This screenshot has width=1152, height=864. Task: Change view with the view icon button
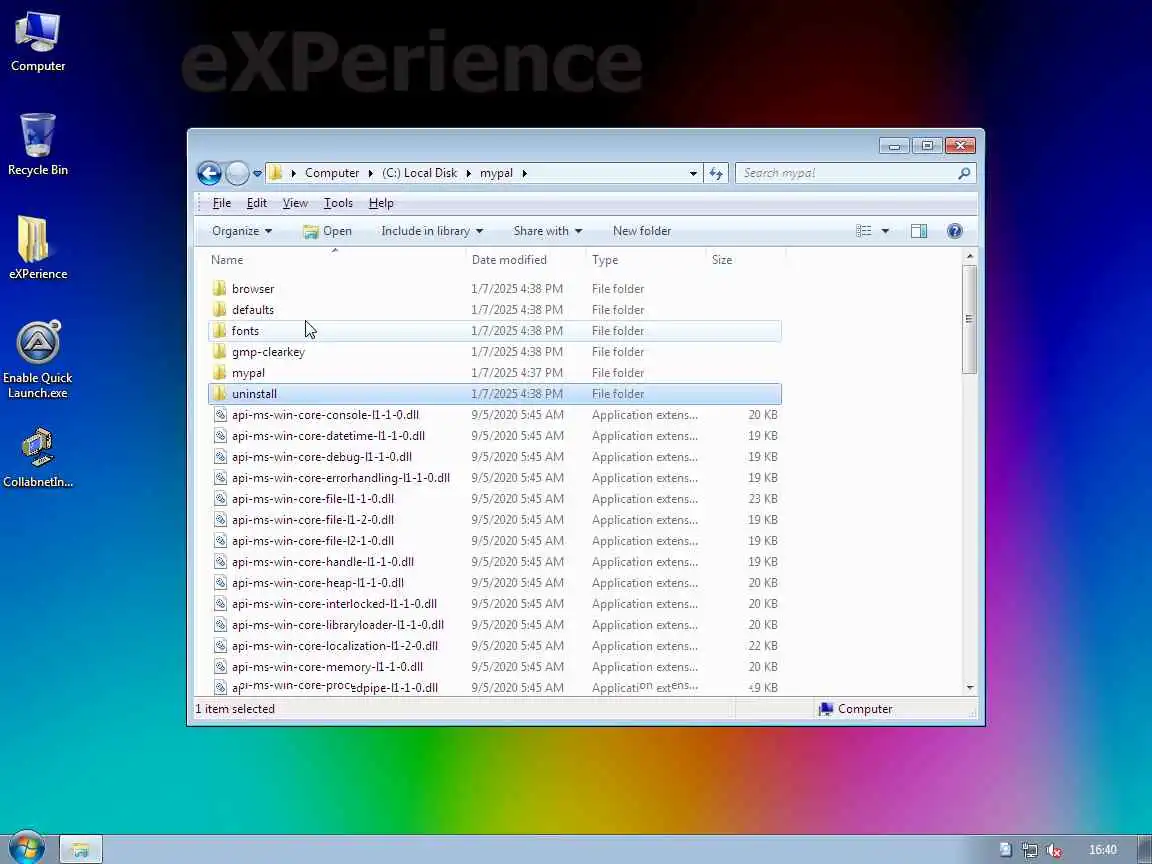(x=864, y=231)
